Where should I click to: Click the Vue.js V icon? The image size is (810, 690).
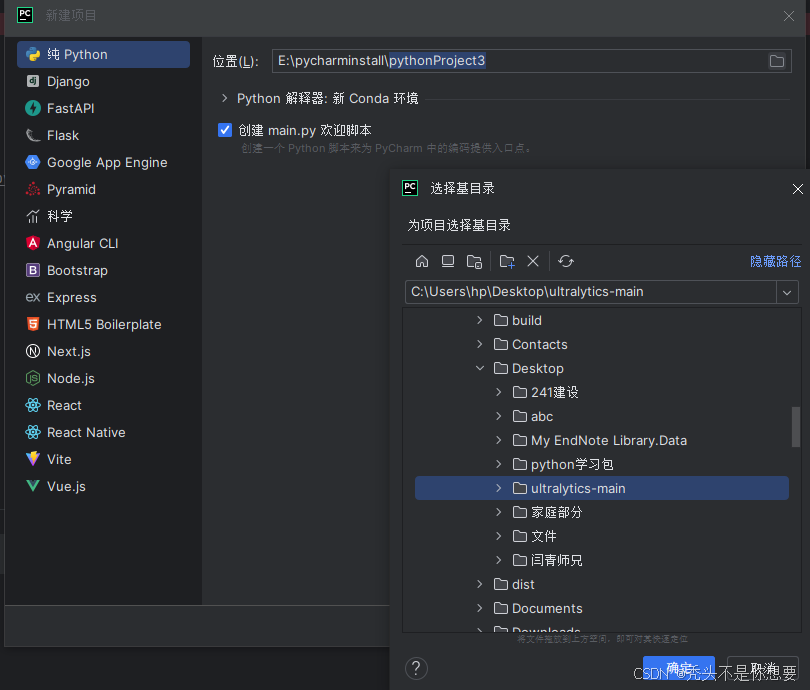tap(33, 486)
